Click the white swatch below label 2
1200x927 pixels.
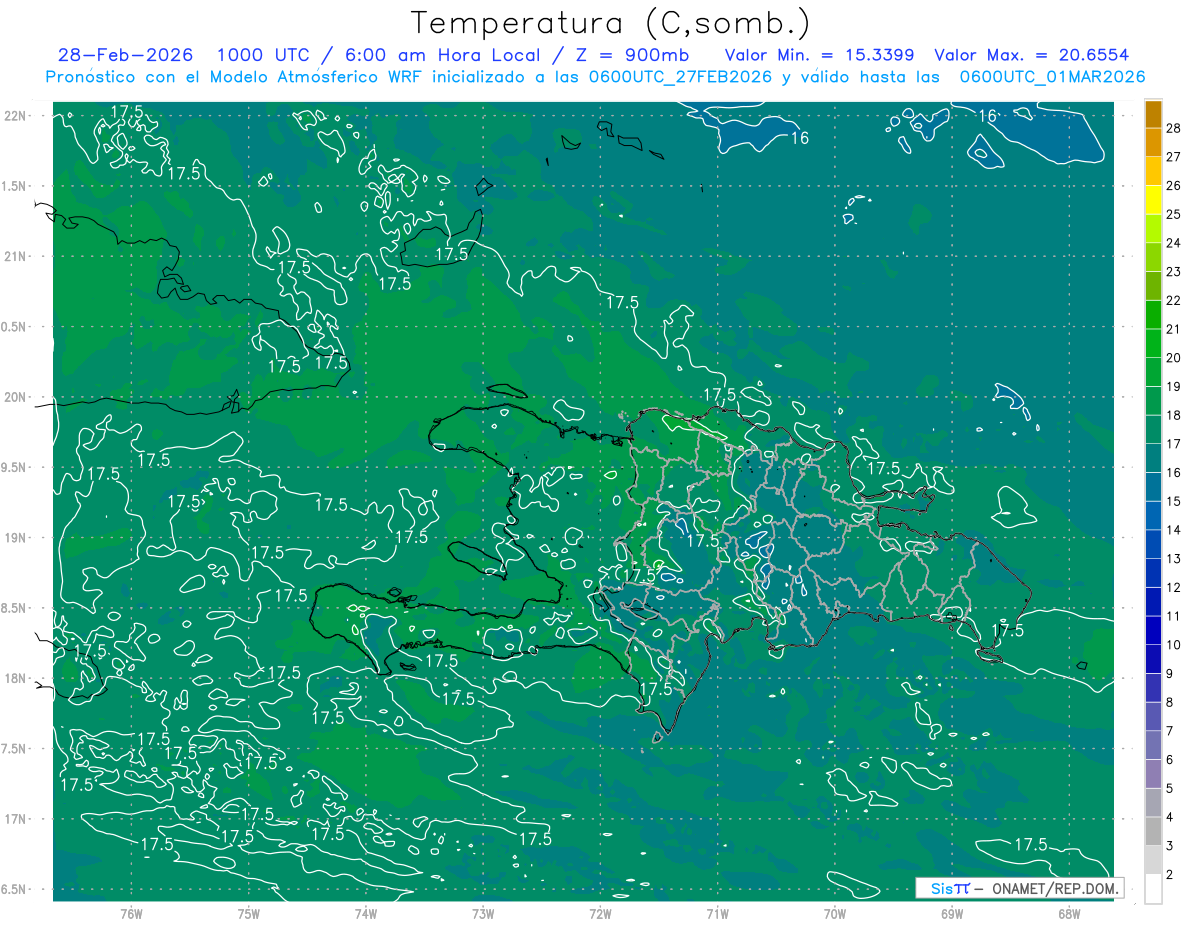(x=1153, y=889)
